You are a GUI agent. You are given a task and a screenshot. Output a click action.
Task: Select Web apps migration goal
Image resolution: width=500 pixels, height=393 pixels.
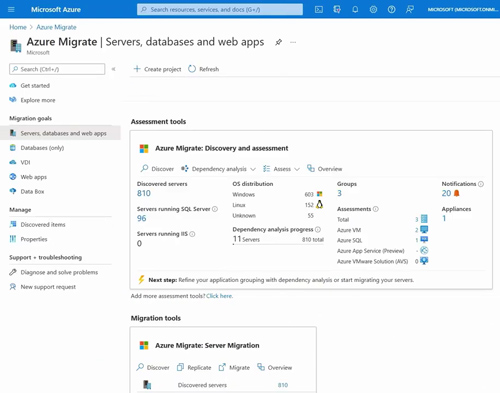(x=33, y=177)
